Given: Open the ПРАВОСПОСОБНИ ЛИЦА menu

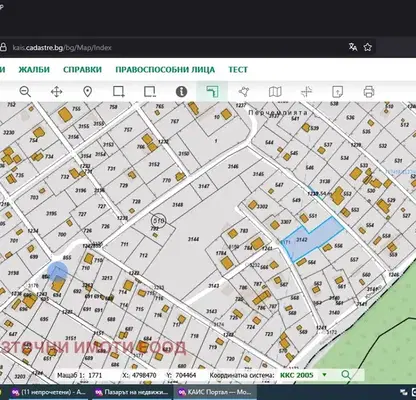Looking at the screenshot, I should point(165,70).
